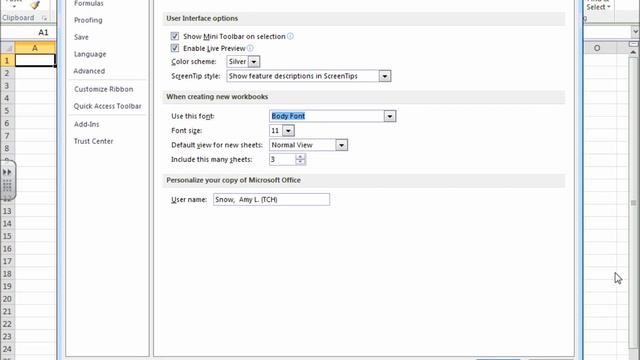This screenshot has height=360, width=640.
Task: Open the Font size dropdown arrow
Action: [288, 131]
